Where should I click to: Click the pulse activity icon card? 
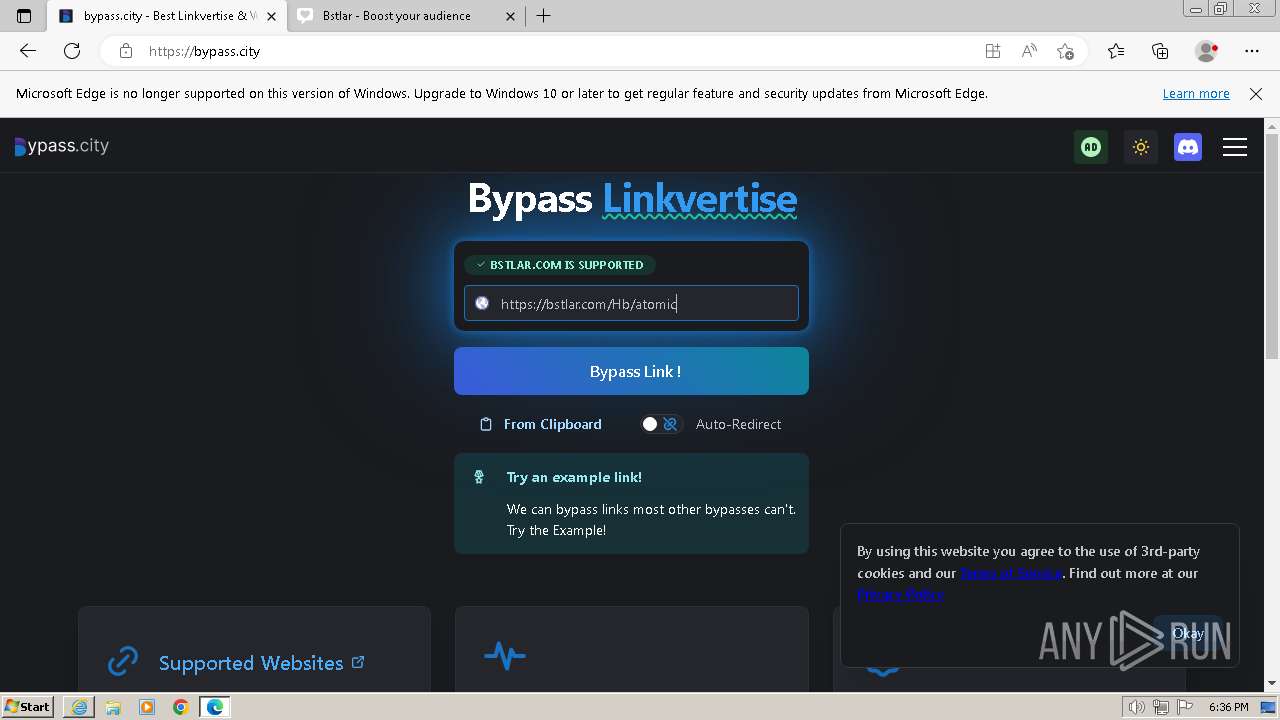pos(505,656)
